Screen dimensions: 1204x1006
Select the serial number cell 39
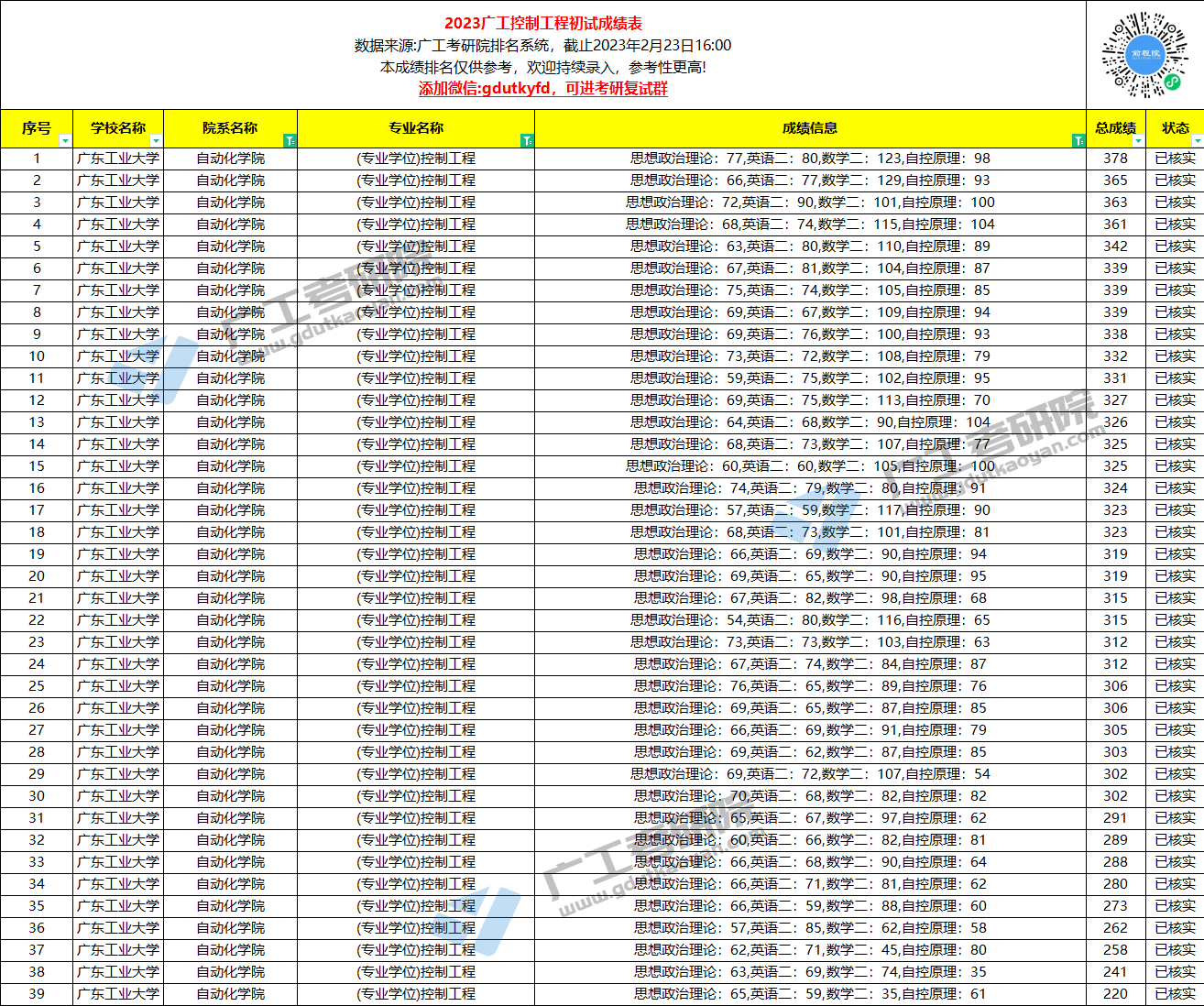[37, 994]
